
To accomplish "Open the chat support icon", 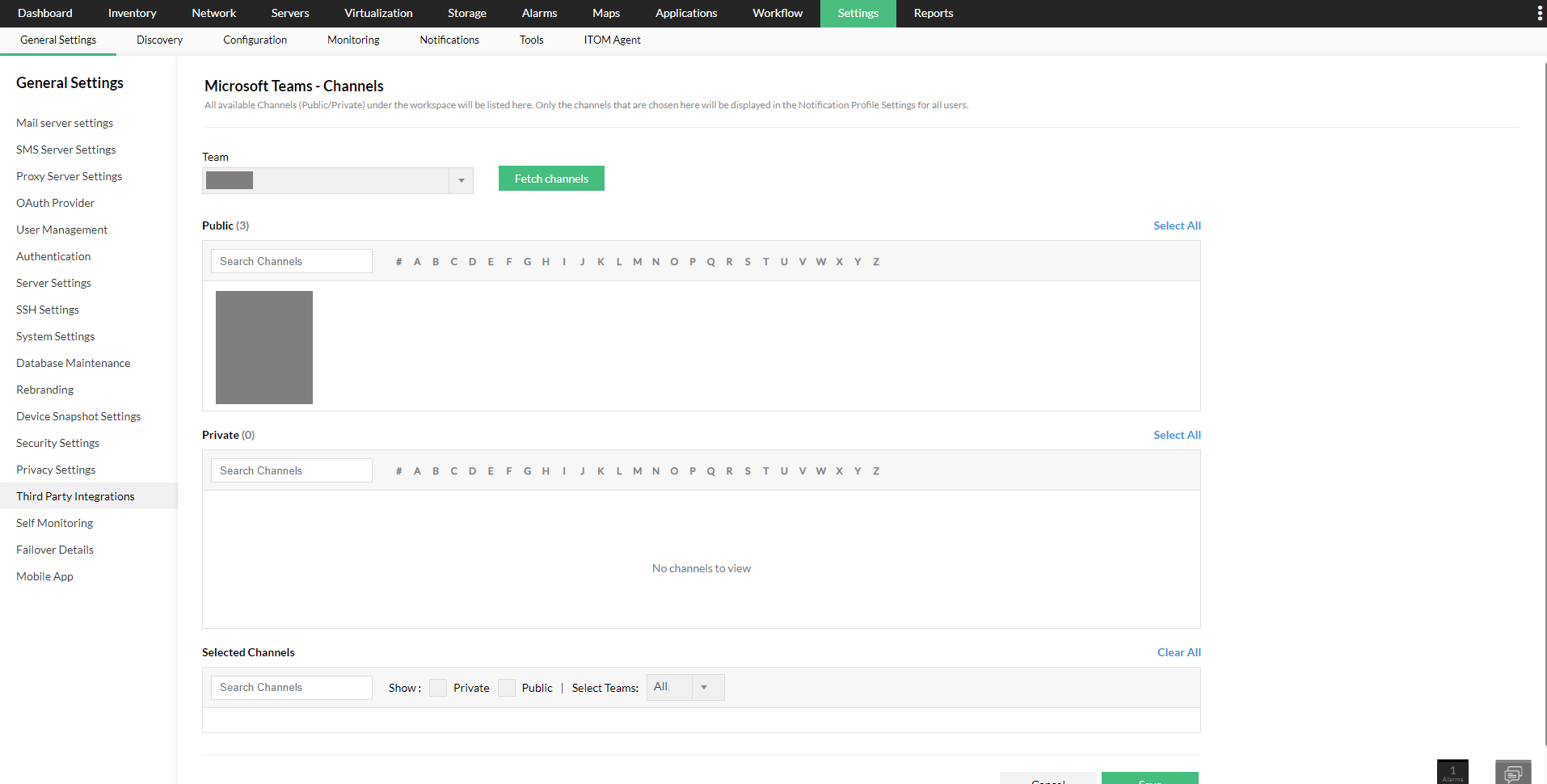I will (1513, 773).
